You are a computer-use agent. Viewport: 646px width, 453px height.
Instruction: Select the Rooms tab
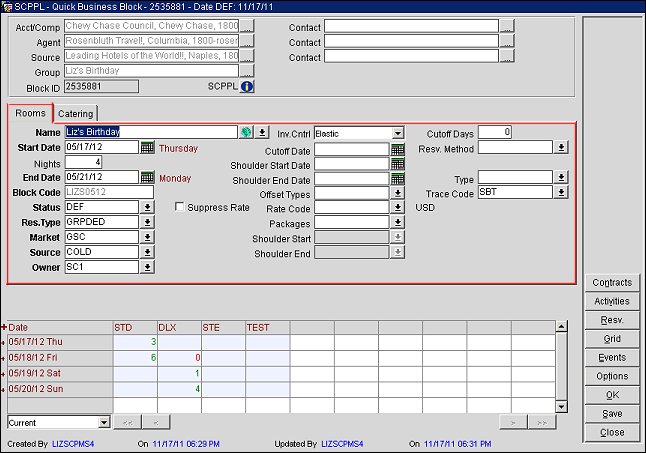point(30,113)
